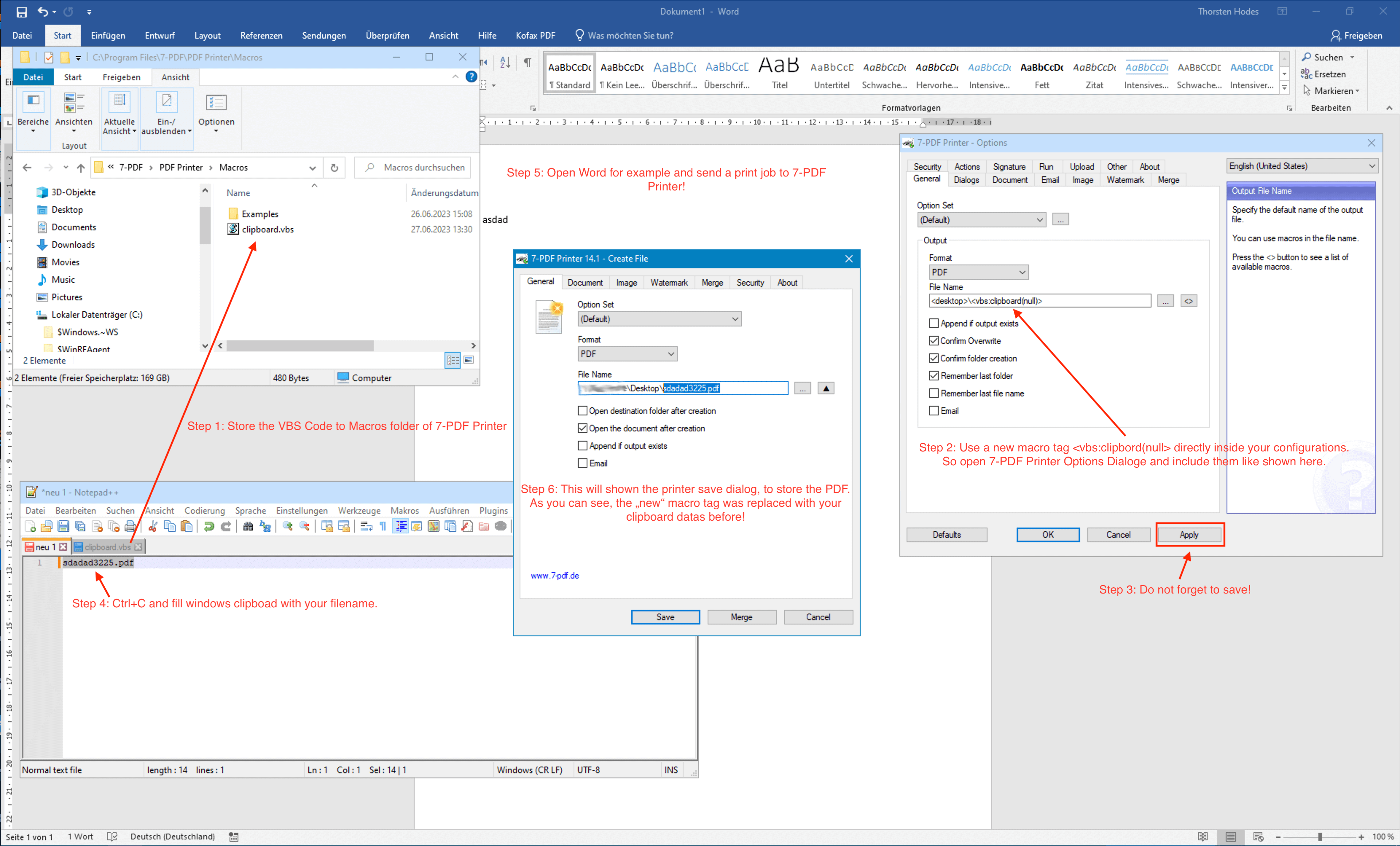Open the Einfügen tab in Word ribbon
The width and height of the screenshot is (1400, 846).
tap(108, 35)
